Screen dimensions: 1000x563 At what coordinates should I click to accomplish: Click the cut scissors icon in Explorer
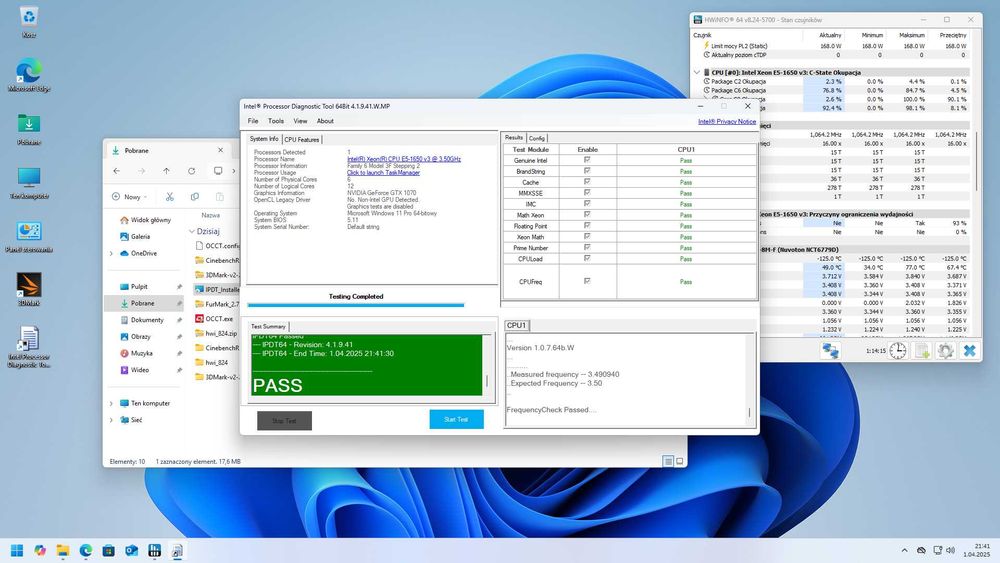(170, 196)
